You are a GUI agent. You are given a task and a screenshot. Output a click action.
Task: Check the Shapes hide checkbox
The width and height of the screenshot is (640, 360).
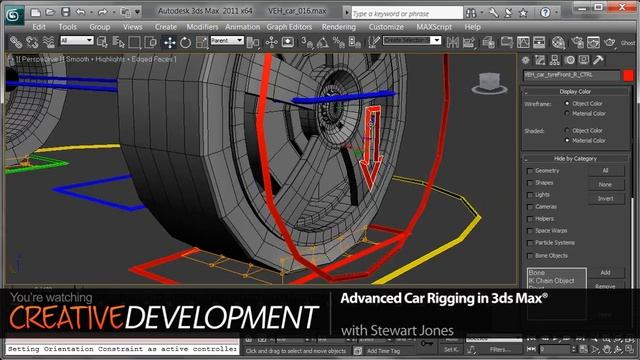pos(530,183)
